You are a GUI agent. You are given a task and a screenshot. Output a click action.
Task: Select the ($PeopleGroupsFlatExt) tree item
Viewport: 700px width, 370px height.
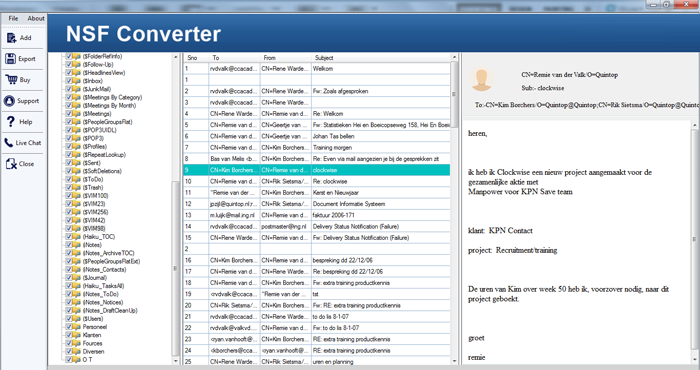[x=111, y=261]
